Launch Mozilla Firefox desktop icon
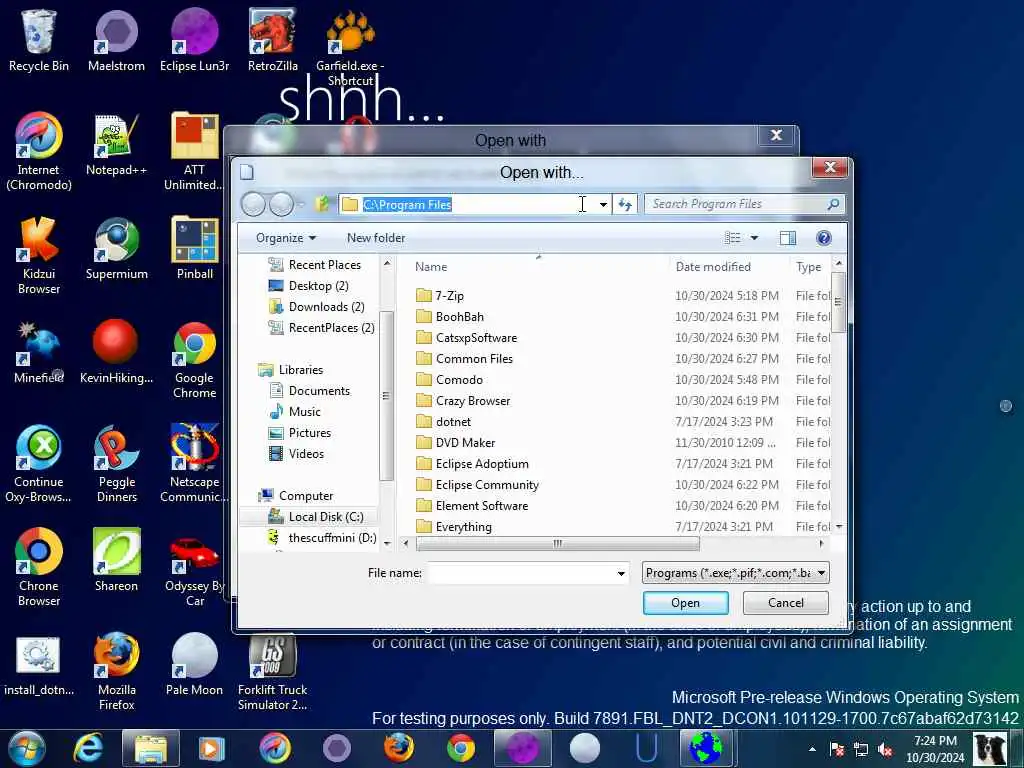The image size is (1024, 768). (116, 671)
